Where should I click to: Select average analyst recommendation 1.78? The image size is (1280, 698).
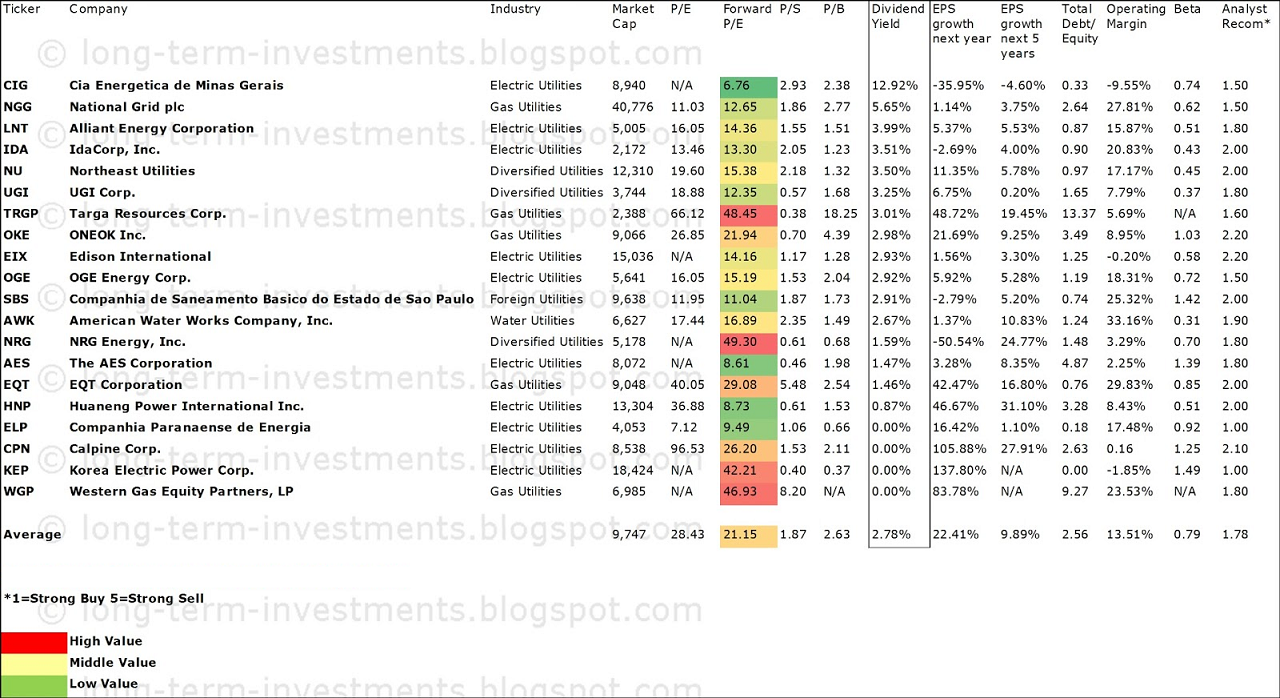(1235, 535)
